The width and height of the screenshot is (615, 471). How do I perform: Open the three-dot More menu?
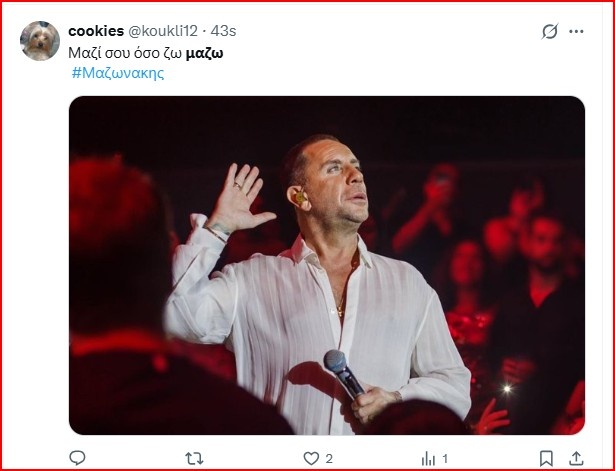(x=576, y=32)
